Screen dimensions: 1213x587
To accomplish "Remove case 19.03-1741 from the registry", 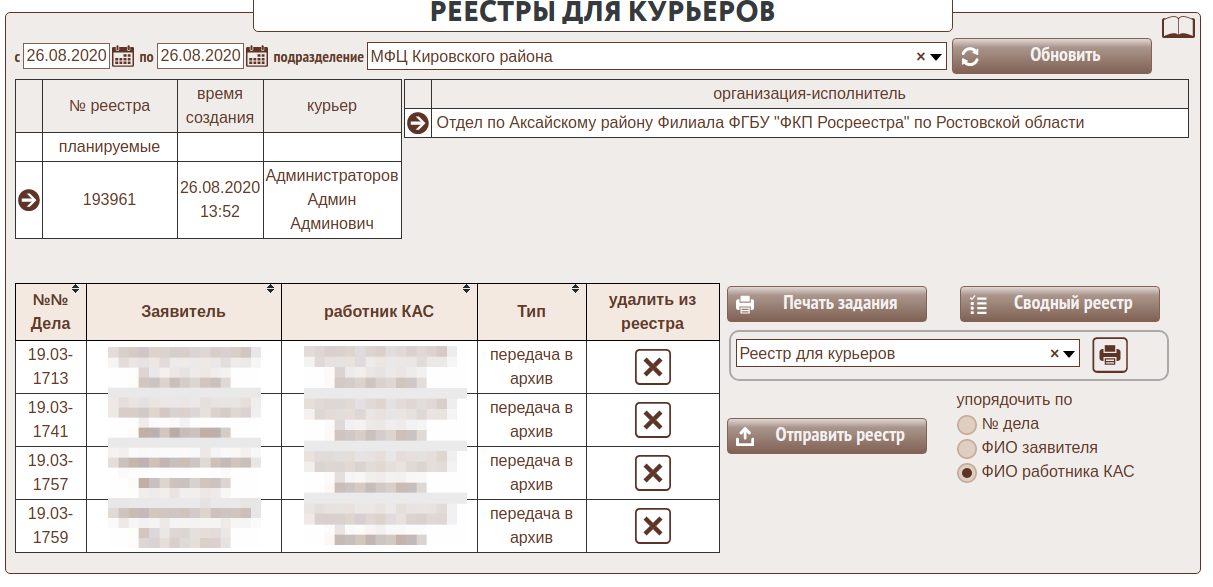I will click(652, 420).
